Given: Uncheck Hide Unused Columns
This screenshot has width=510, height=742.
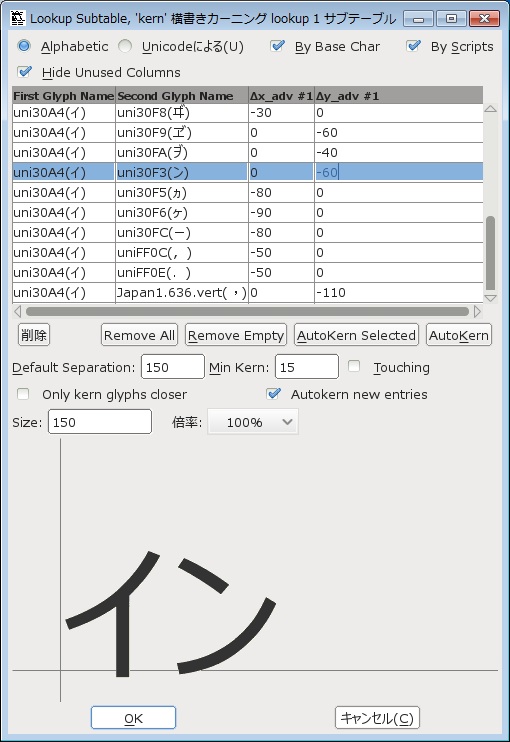Looking at the screenshot, I should pyautogui.click(x=24, y=72).
